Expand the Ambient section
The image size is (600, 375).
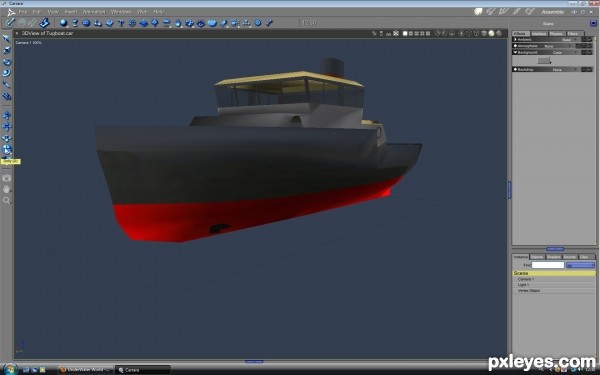[515, 39]
